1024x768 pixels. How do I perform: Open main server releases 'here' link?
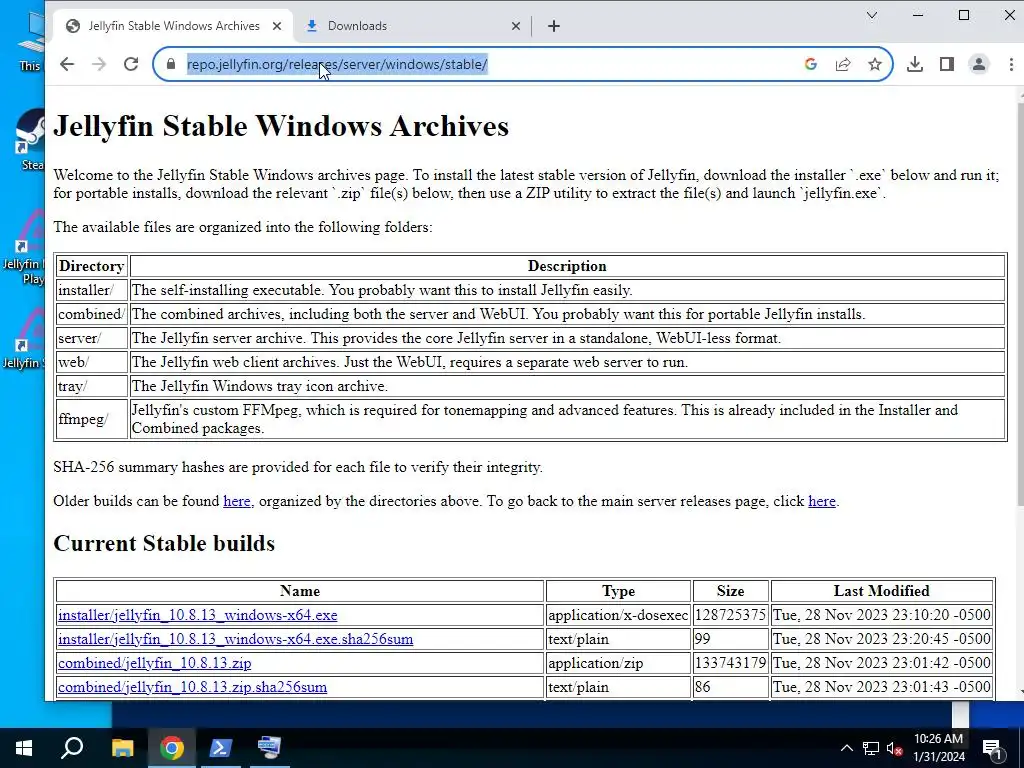pyautogui.click(x=822, y=501)
